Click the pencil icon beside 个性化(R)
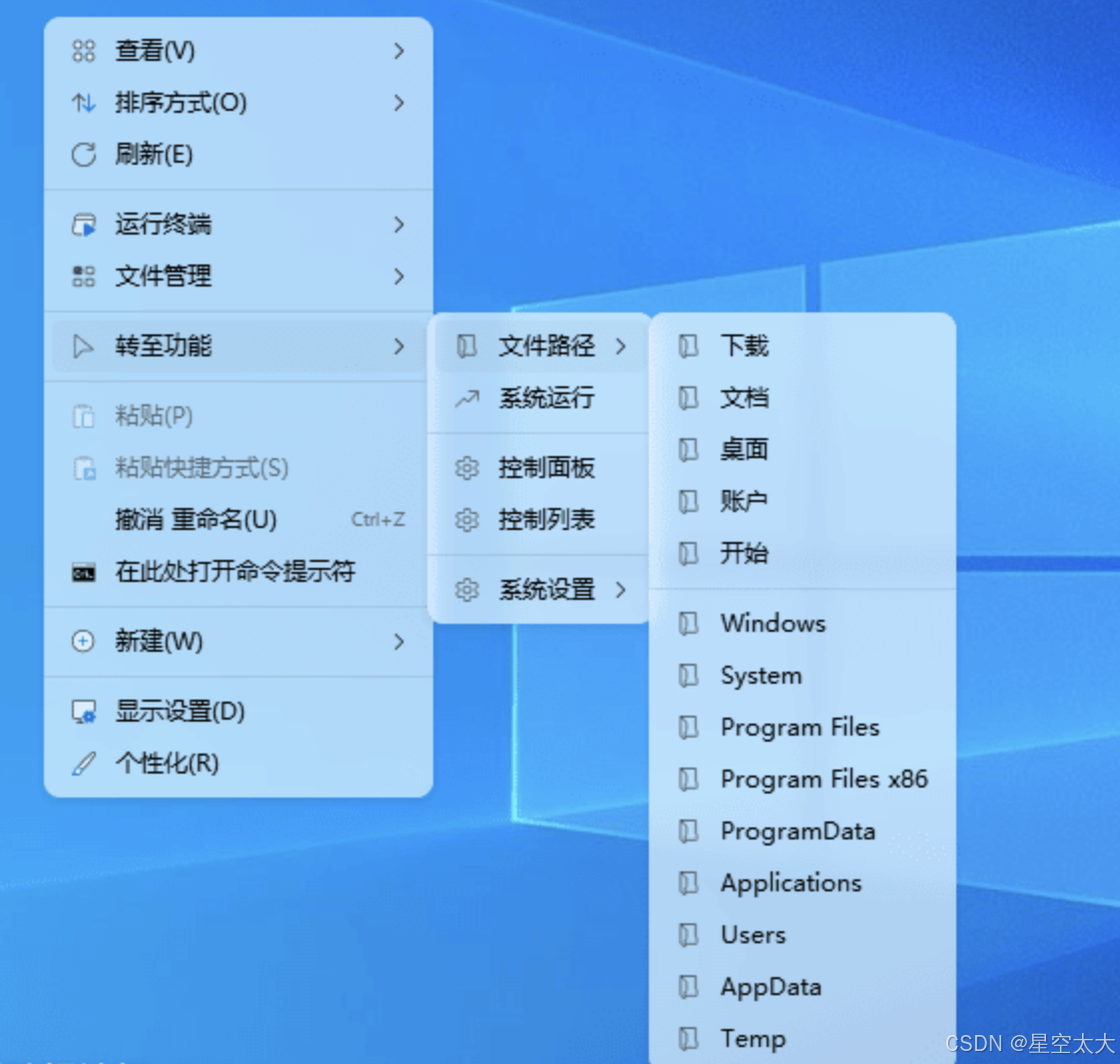Image resolution: width=1120 pixels, height=1064 pixels. [x=84, y=764]
